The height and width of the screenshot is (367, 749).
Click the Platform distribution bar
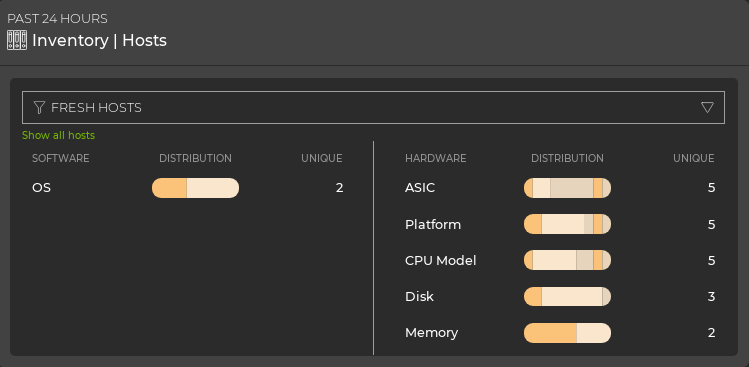567,224
